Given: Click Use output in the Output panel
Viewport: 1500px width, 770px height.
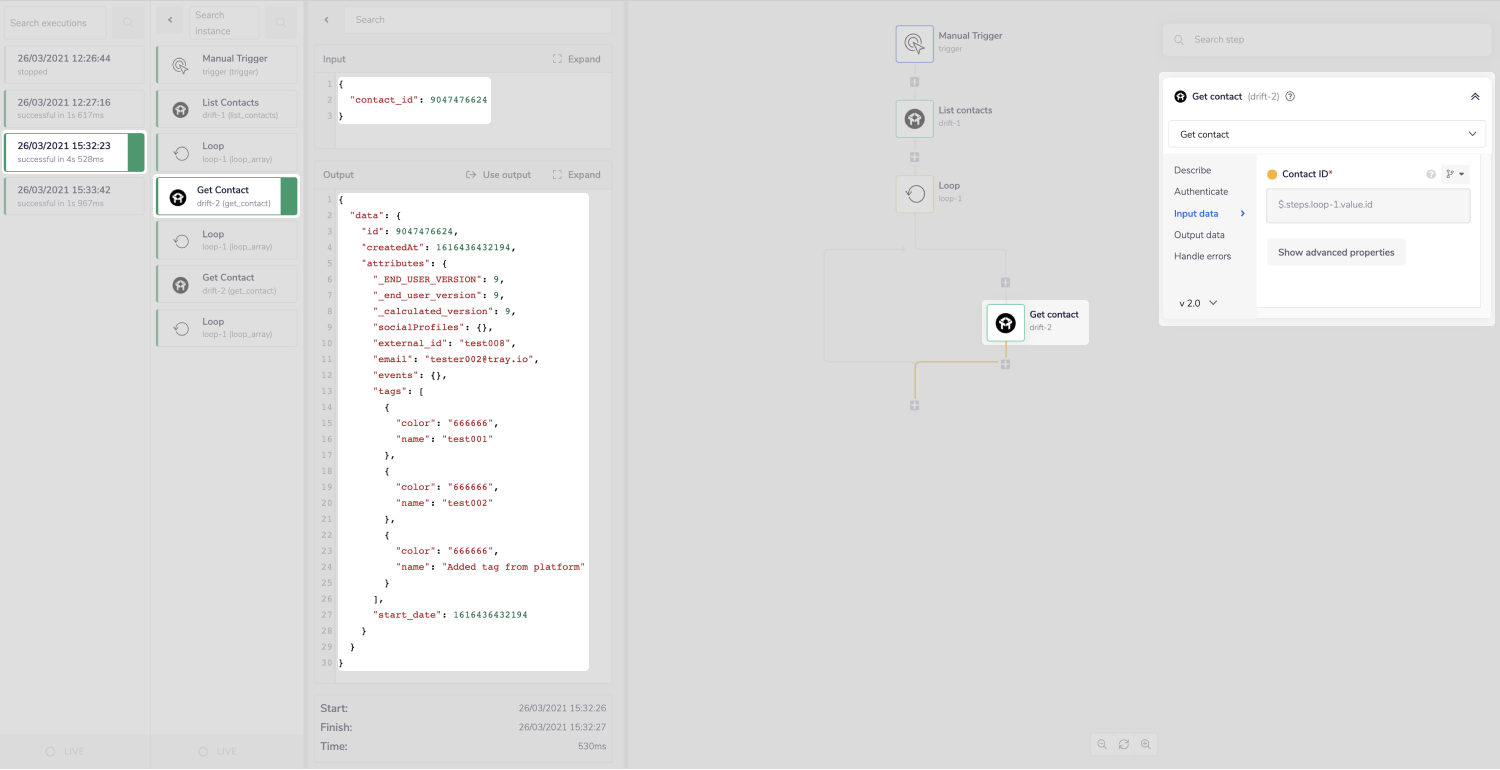Looking at the screenshot, I should tap(499, 175).
